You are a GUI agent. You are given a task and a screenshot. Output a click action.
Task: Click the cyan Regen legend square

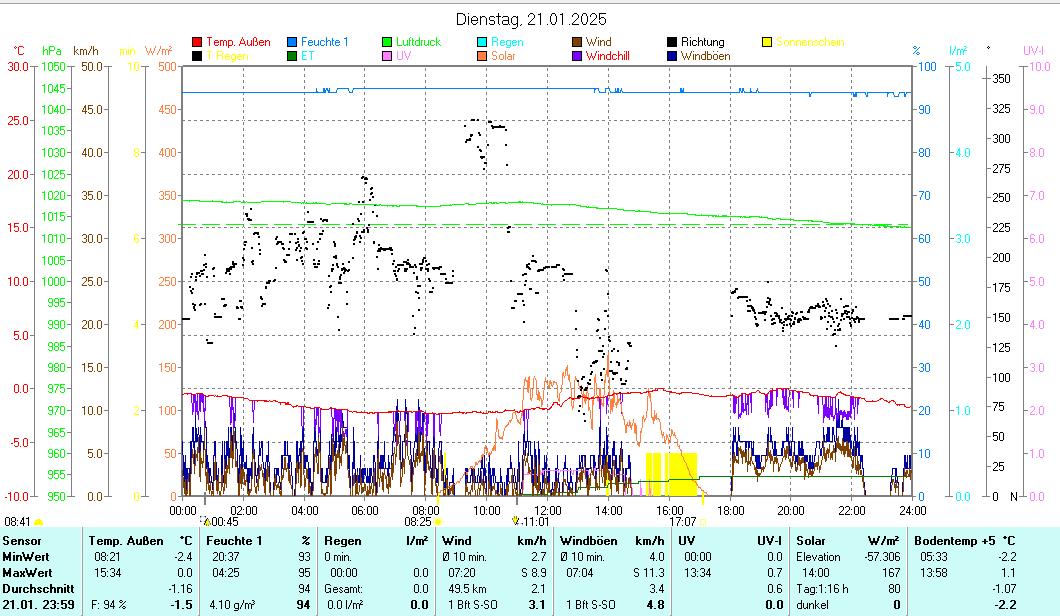point(482,43)
